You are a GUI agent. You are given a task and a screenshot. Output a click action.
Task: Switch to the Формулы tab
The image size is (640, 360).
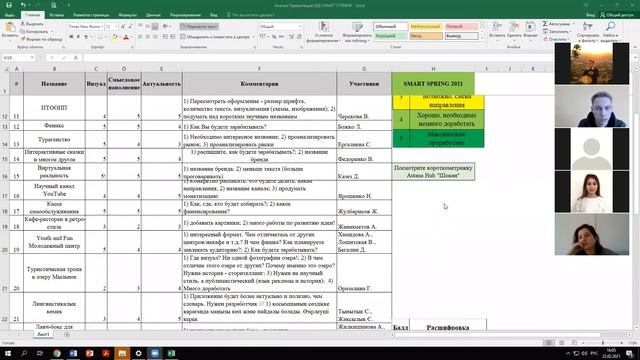click(x=127, y=15)
